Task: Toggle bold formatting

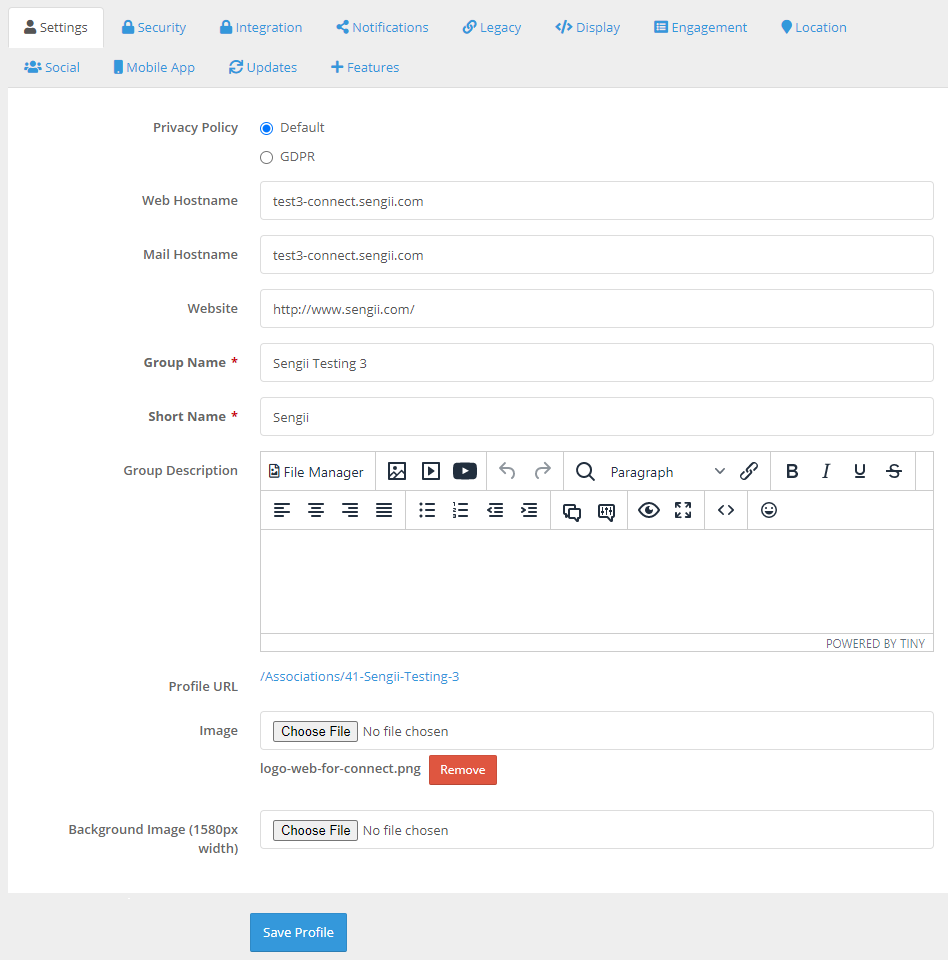Action: 792,471
